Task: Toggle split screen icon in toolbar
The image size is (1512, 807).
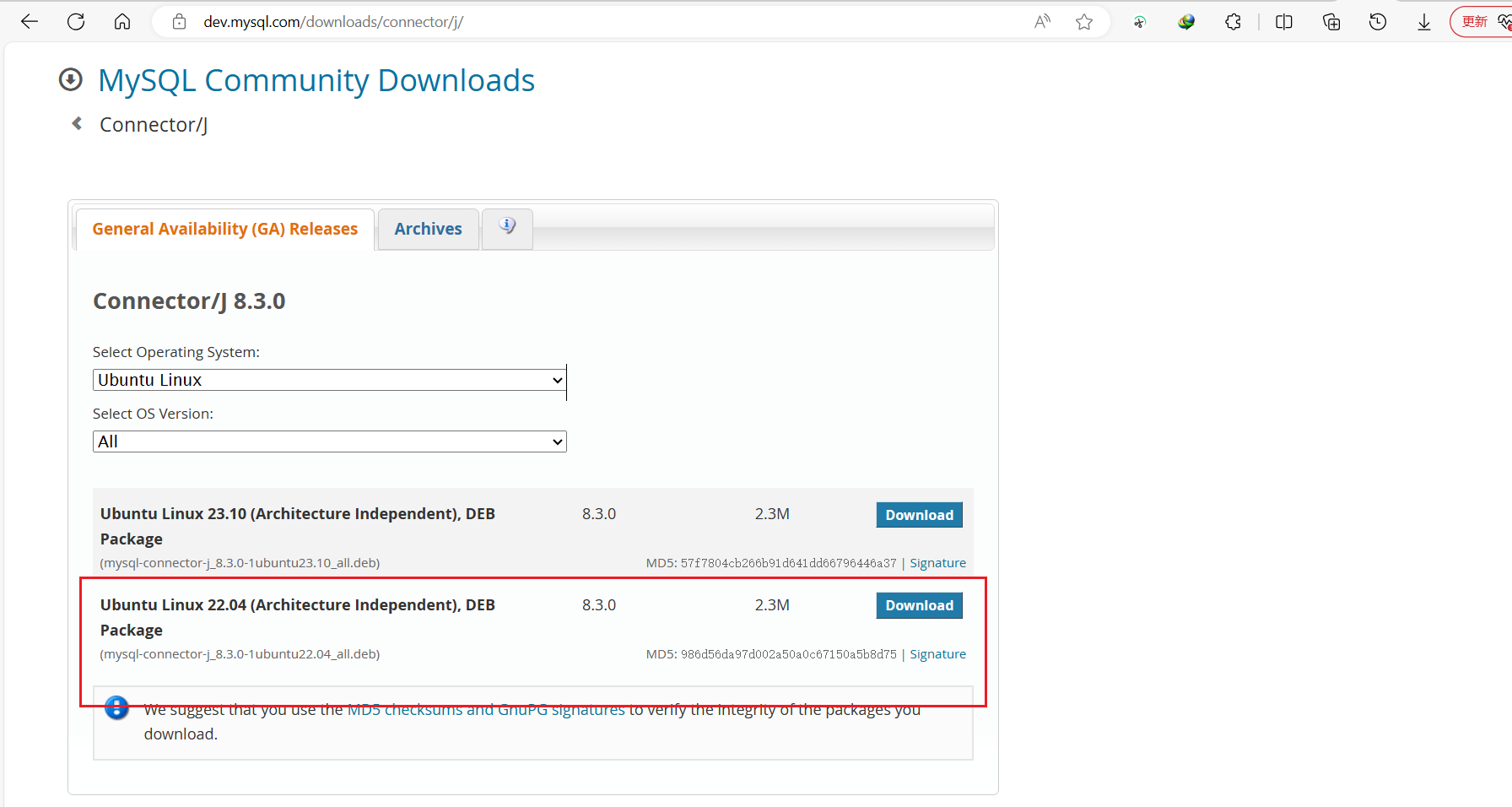Action: 1284,22
